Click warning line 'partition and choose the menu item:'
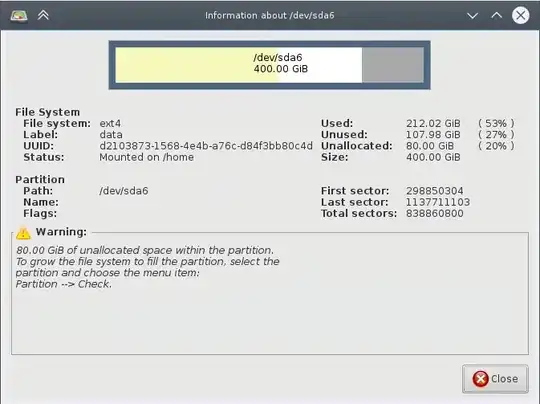This screenshot has height=404, width=540. [x=107, y=273]
